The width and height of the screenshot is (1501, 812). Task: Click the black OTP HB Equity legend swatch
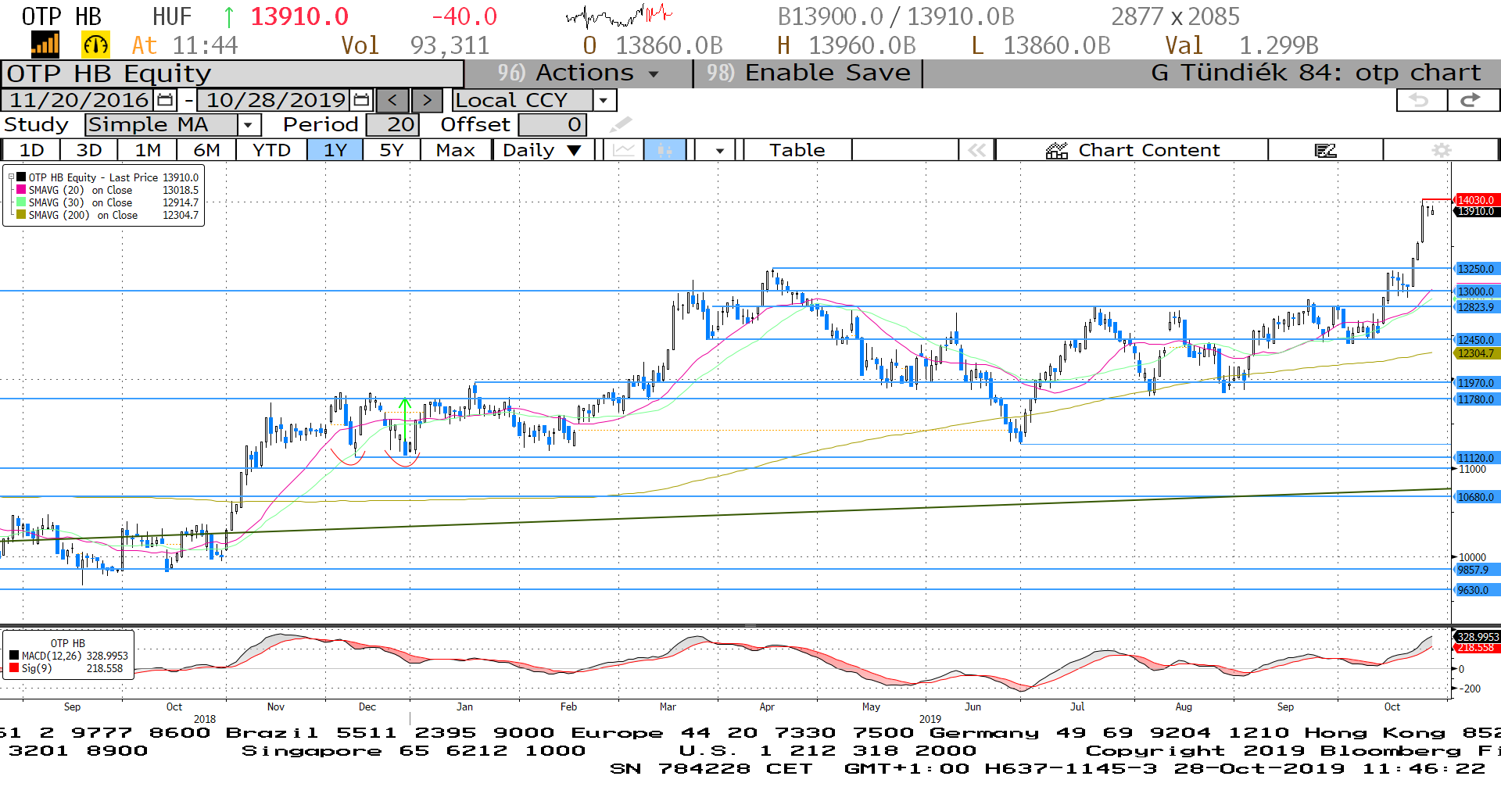pyautogui.click(x=21, y=177)
